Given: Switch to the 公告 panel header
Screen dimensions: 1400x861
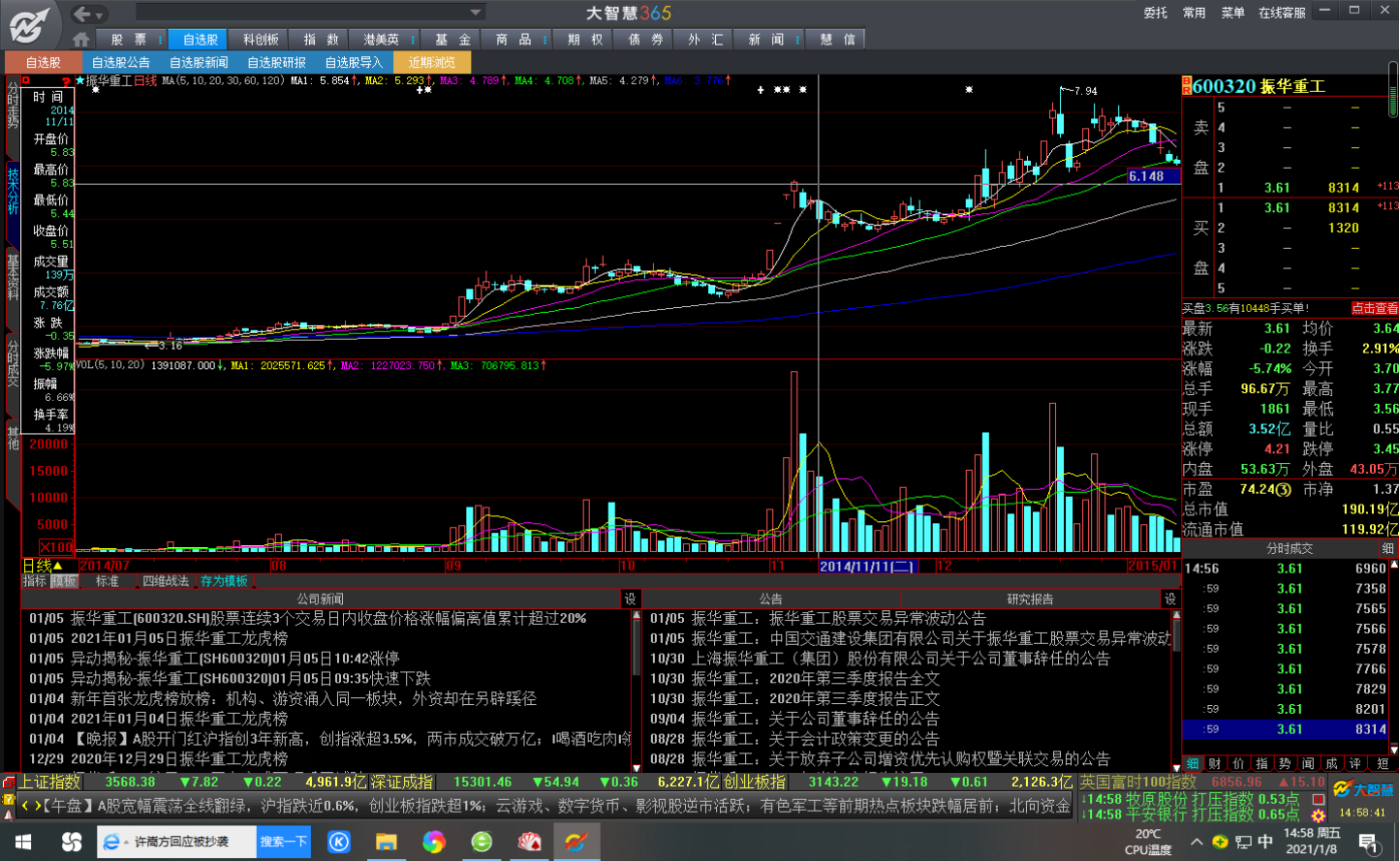Looking at the screenshot, I should click(771, 600).
